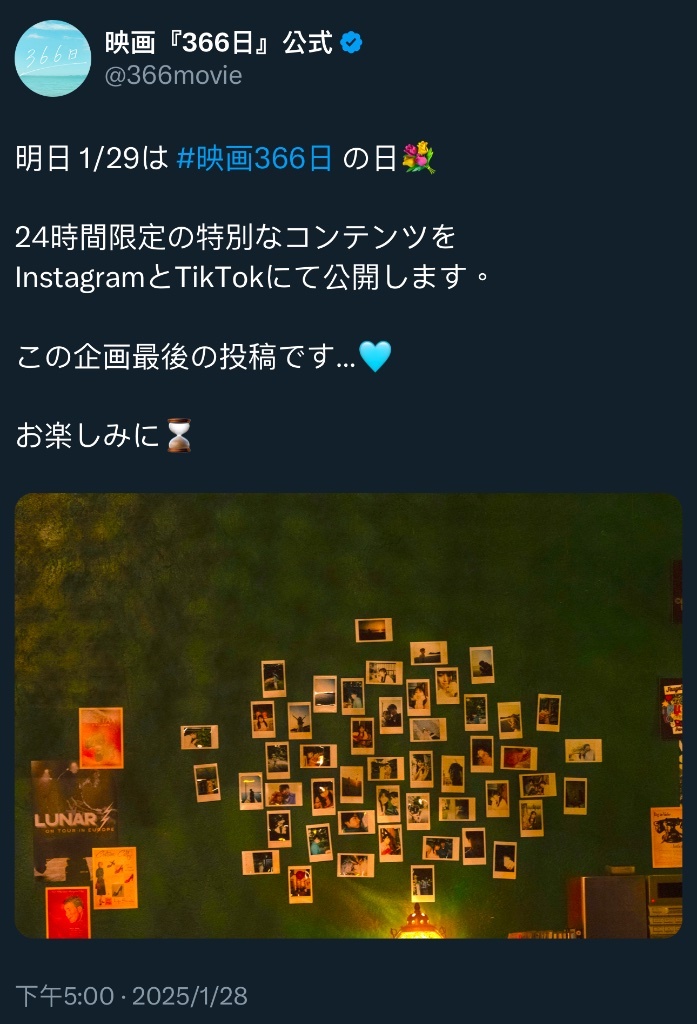This screenshot has width=697, height=1024.
Task: Click the display name 映画『366日』公式
Action: click(x=219, y=43)
